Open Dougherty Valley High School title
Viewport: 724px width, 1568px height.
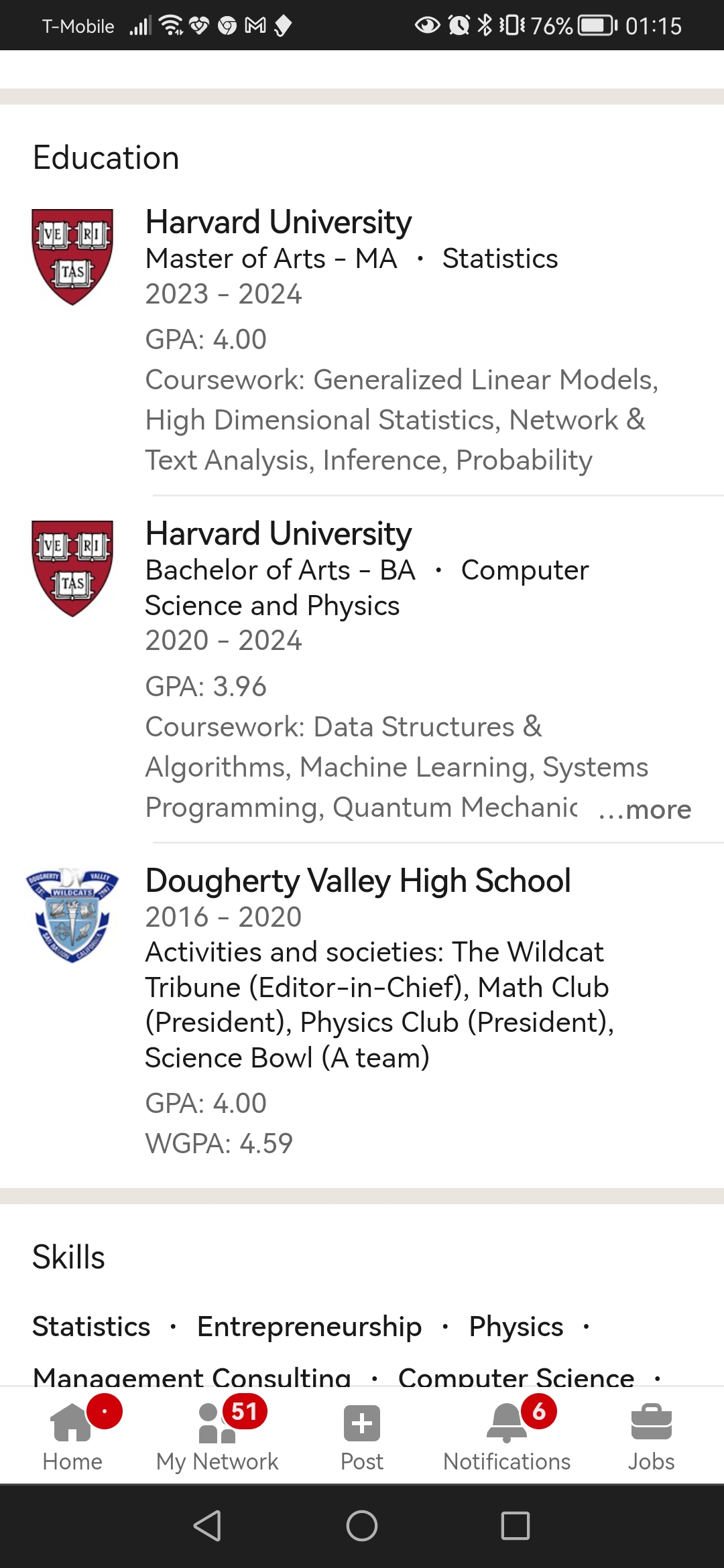pyautogui.click(x=358, y=880)
